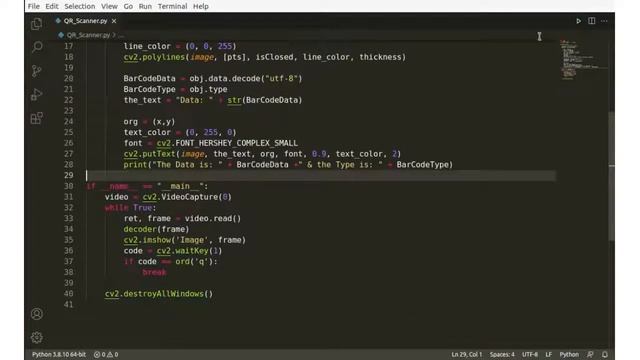Click cv2.destroyAllWindows() on line 40
The image size is (640, 360).
tap(159, 294)
